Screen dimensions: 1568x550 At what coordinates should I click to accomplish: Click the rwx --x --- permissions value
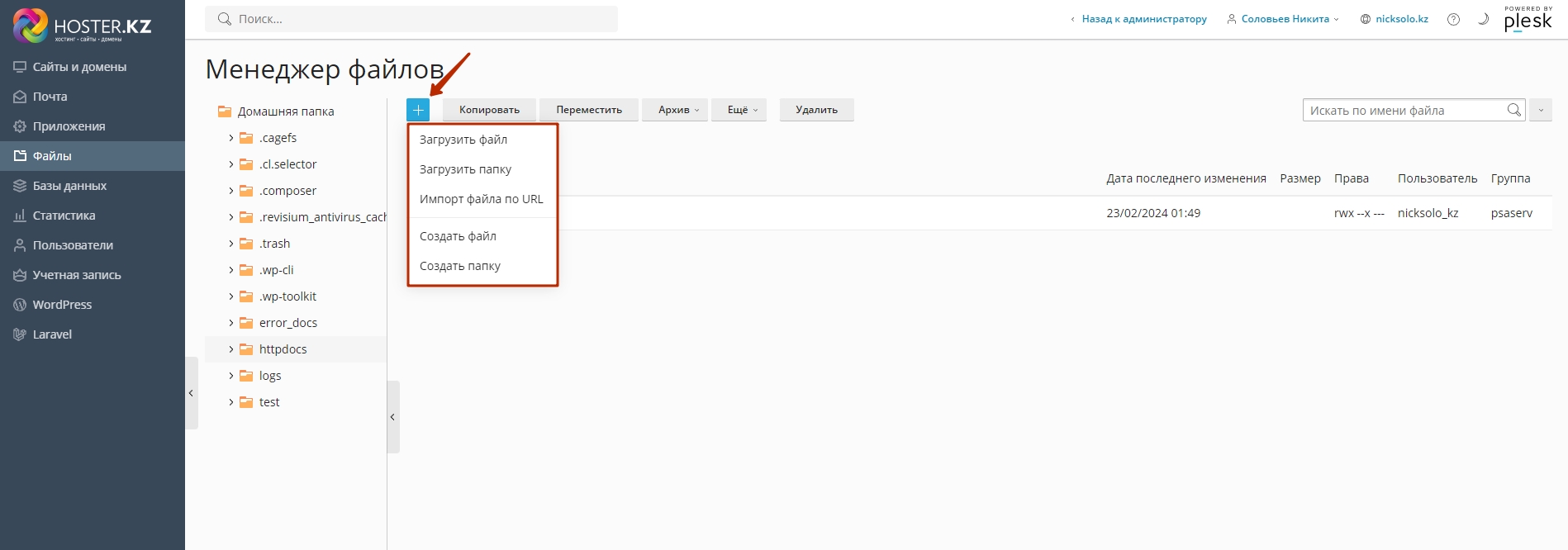pos(1359,213)
